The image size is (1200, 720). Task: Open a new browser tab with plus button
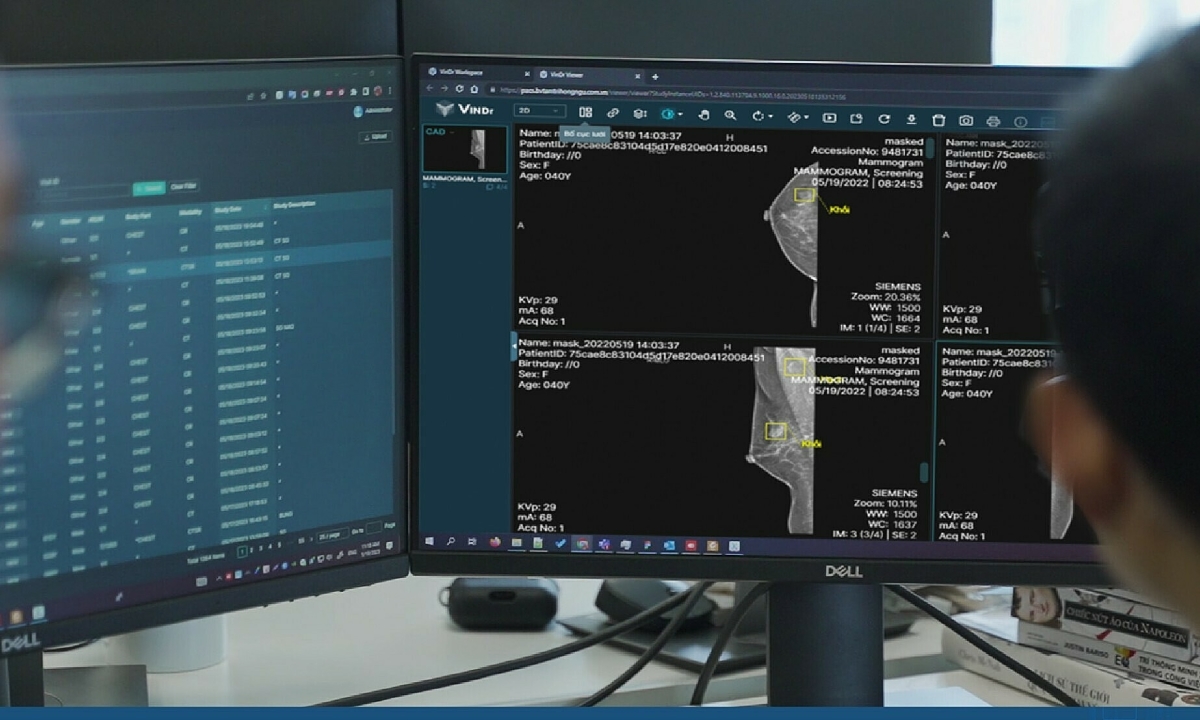[x=655, y=76]
